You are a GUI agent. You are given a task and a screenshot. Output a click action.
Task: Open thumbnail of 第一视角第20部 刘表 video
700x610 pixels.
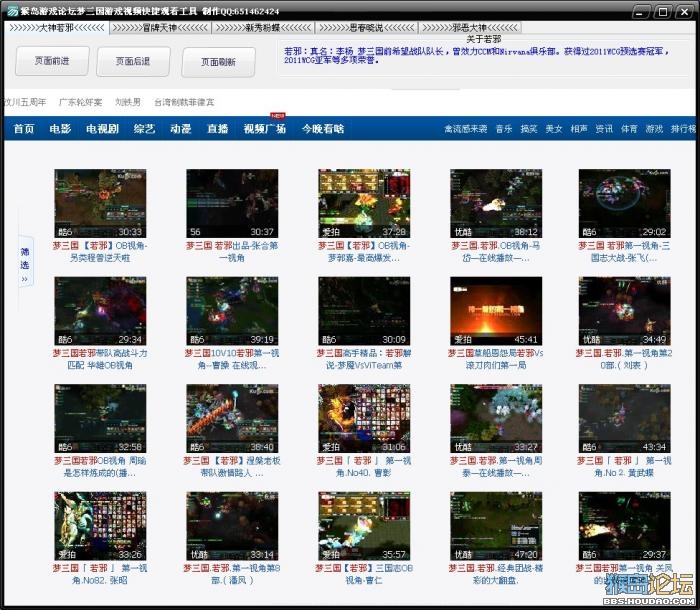pos(624,311)
